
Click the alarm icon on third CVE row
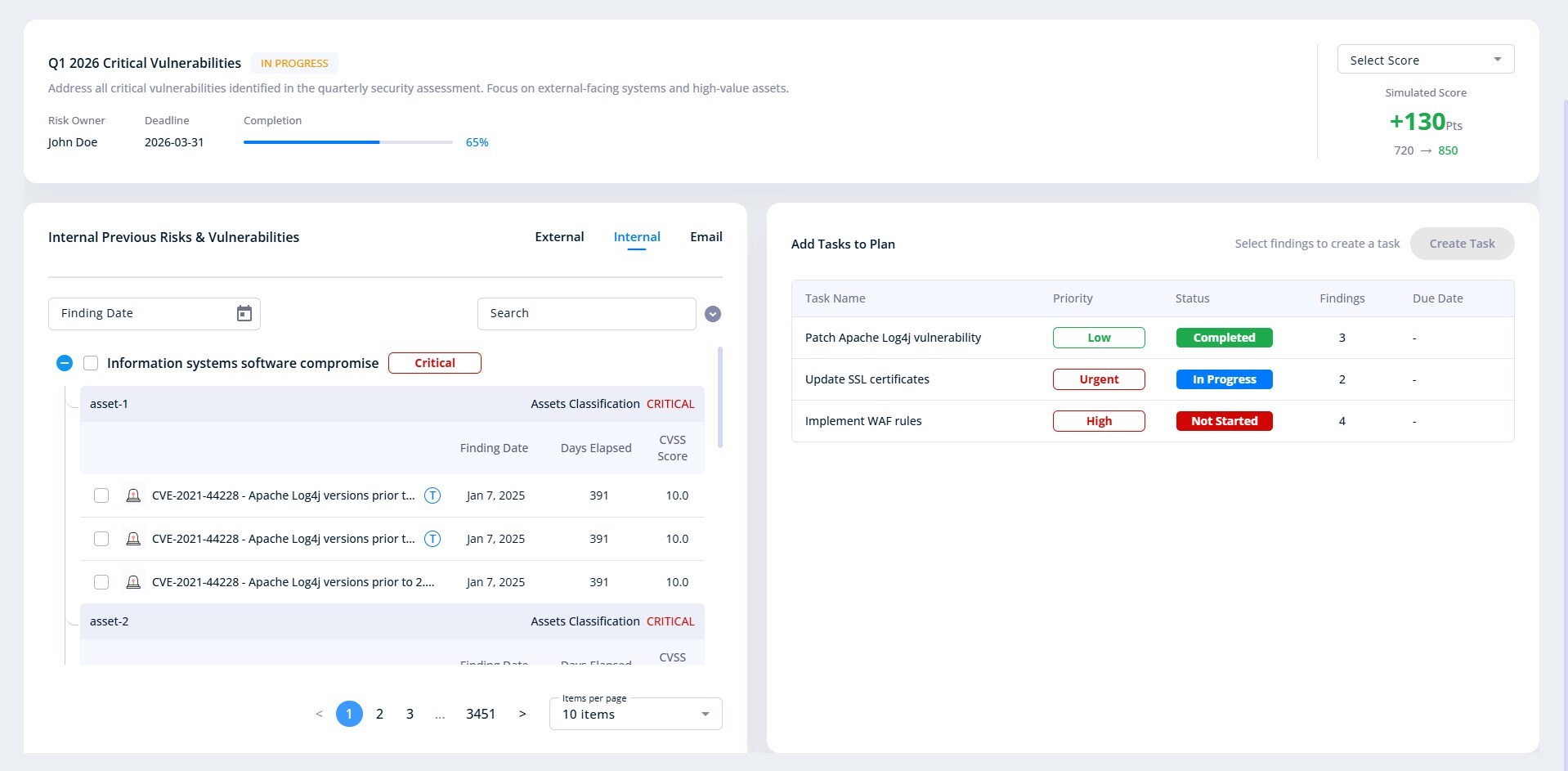point(133,582)
